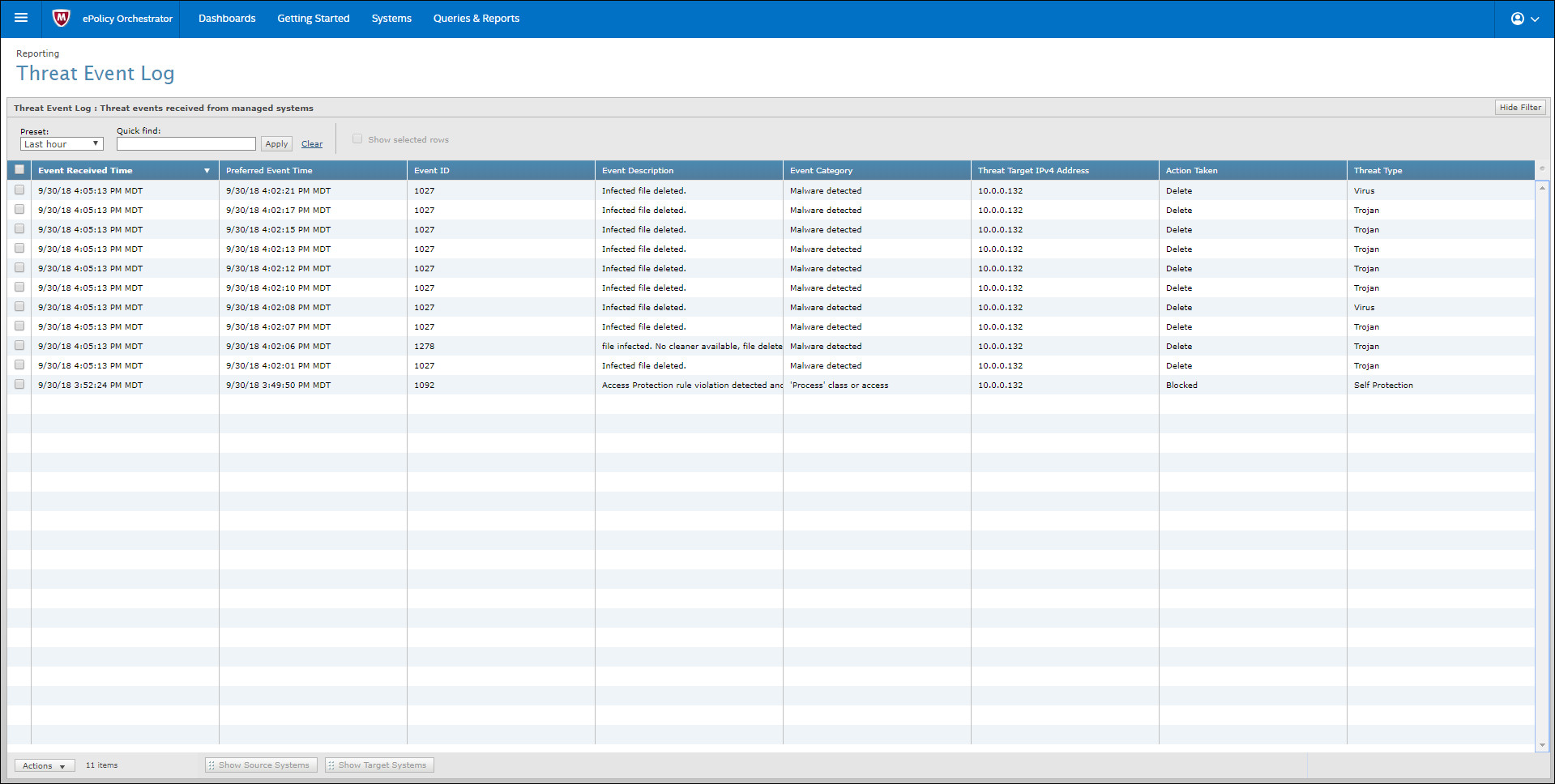Check the row with Preferred time 4:02:13 PM
The width and height of the screenshot is (1555, 784).
(19, 249)
